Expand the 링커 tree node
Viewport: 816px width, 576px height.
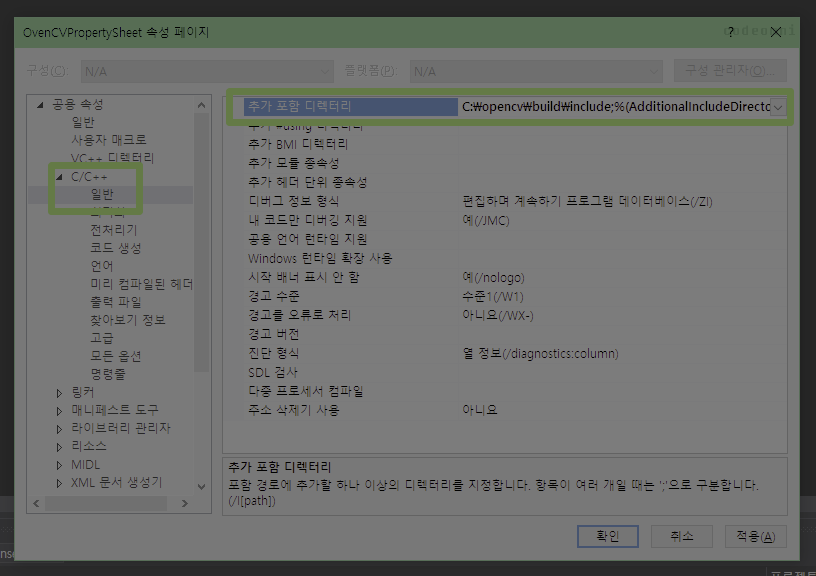59,393
